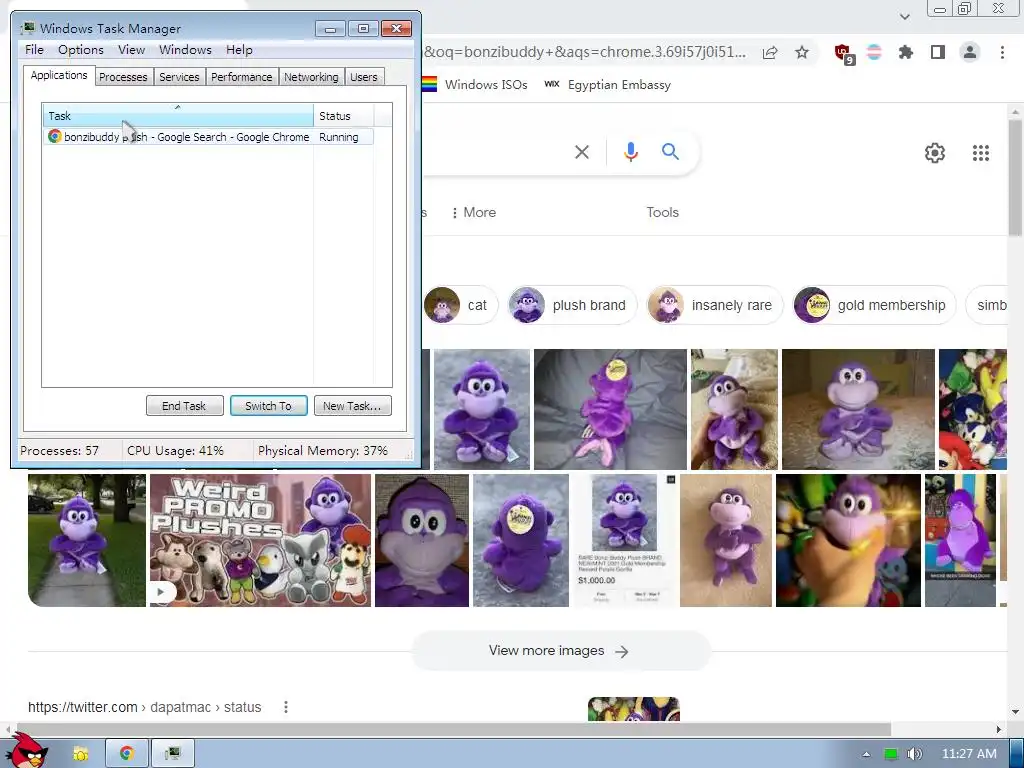Select the bonzibuddy Google Chrome task row
The width and height of the screenshot is (1024, 768).
209,136
